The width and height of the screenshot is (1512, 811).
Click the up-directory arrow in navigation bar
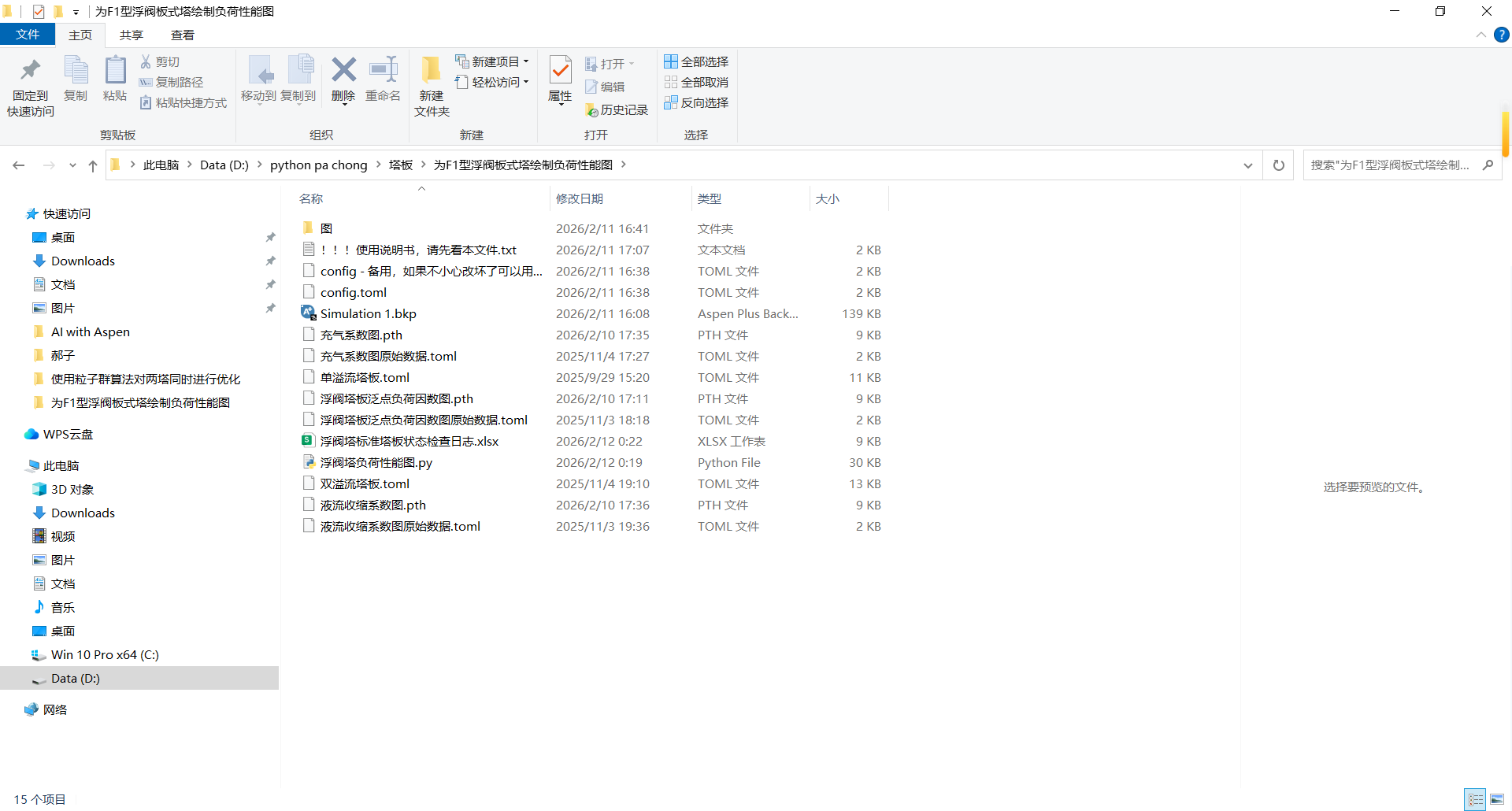[93, 165]
